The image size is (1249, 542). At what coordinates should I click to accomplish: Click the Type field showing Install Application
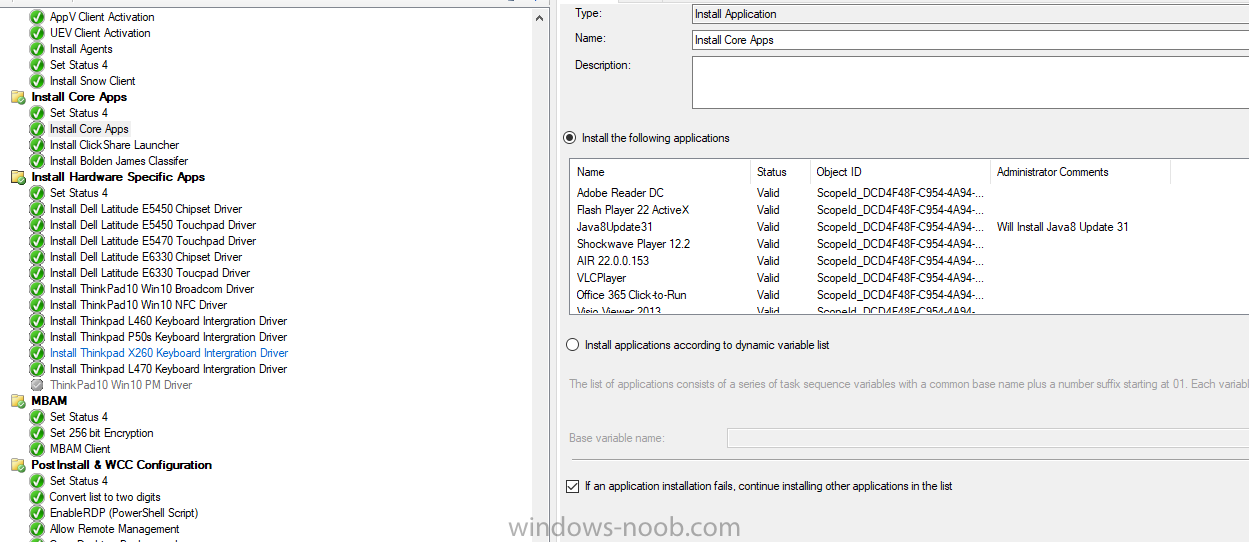click(970, 14)
